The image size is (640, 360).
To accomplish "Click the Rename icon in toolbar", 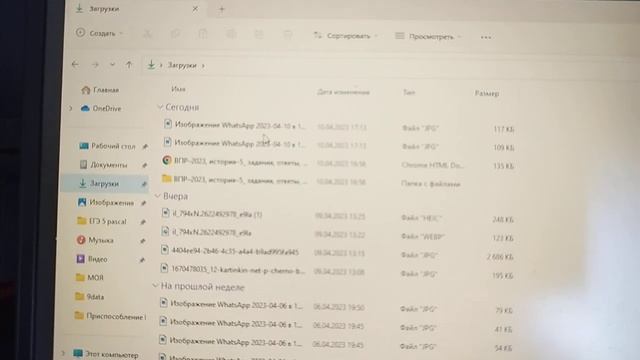I will coord(231,34).
